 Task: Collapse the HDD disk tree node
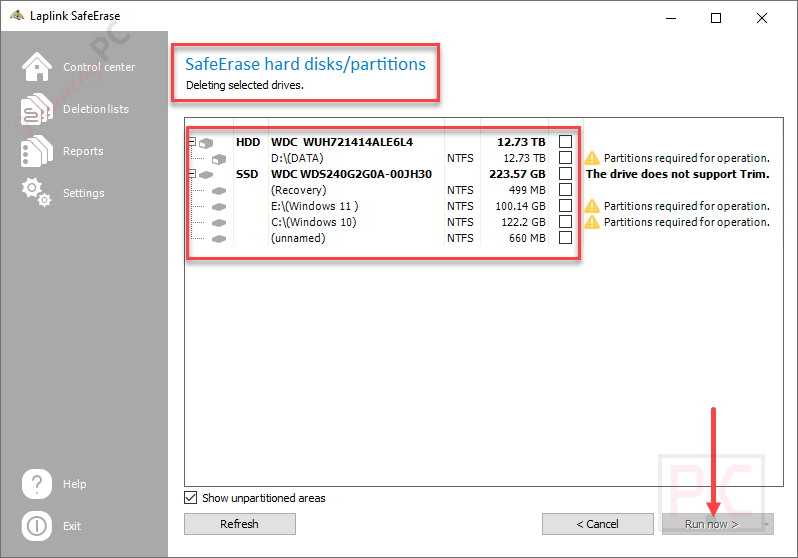click(x=192, y=142)
